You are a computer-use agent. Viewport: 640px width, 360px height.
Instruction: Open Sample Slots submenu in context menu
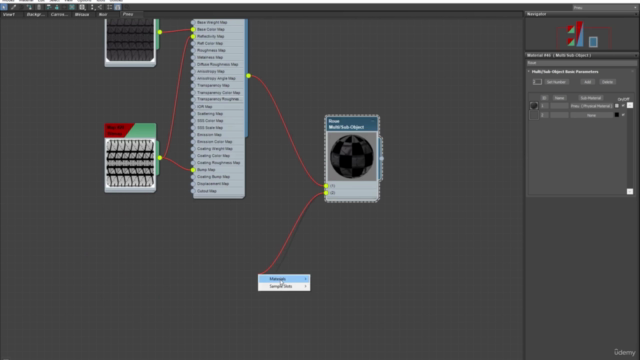click(284, 286)
